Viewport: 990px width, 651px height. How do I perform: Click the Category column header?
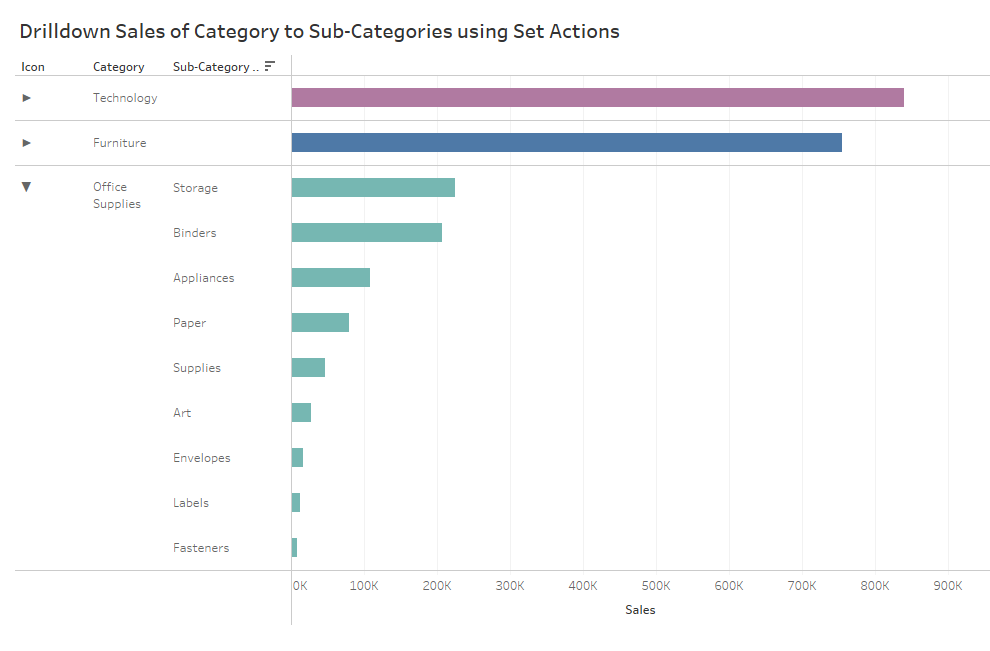click(118, 67)
